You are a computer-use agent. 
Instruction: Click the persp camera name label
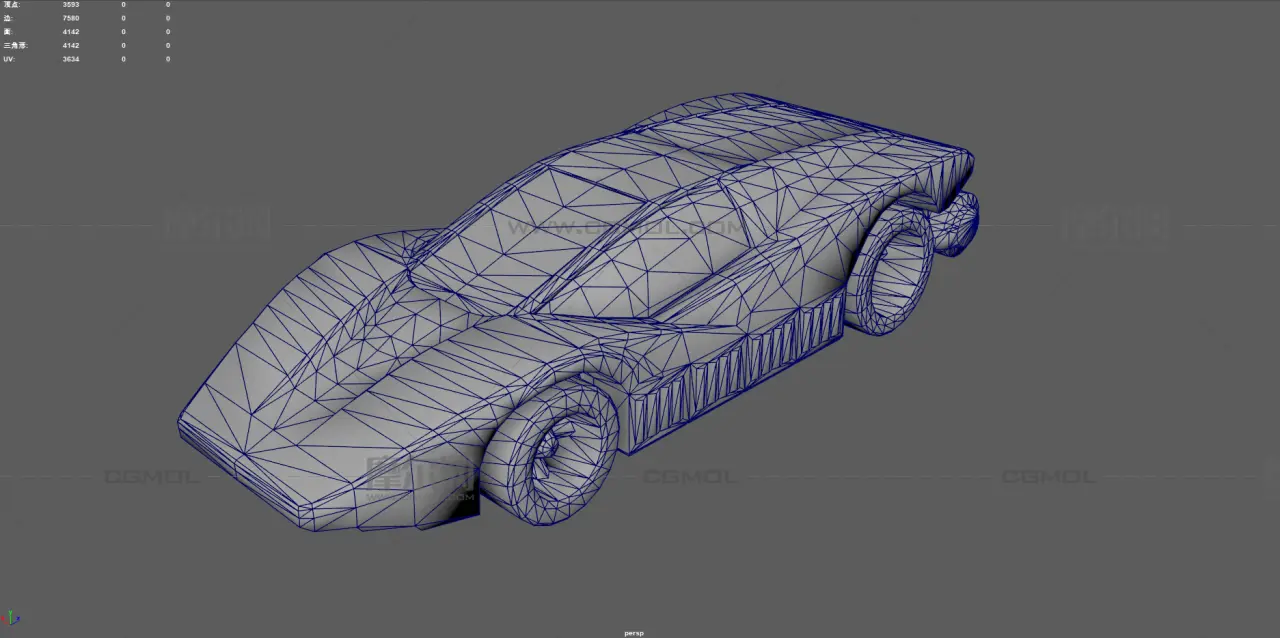pyautogui.click(x=633, y=632)
